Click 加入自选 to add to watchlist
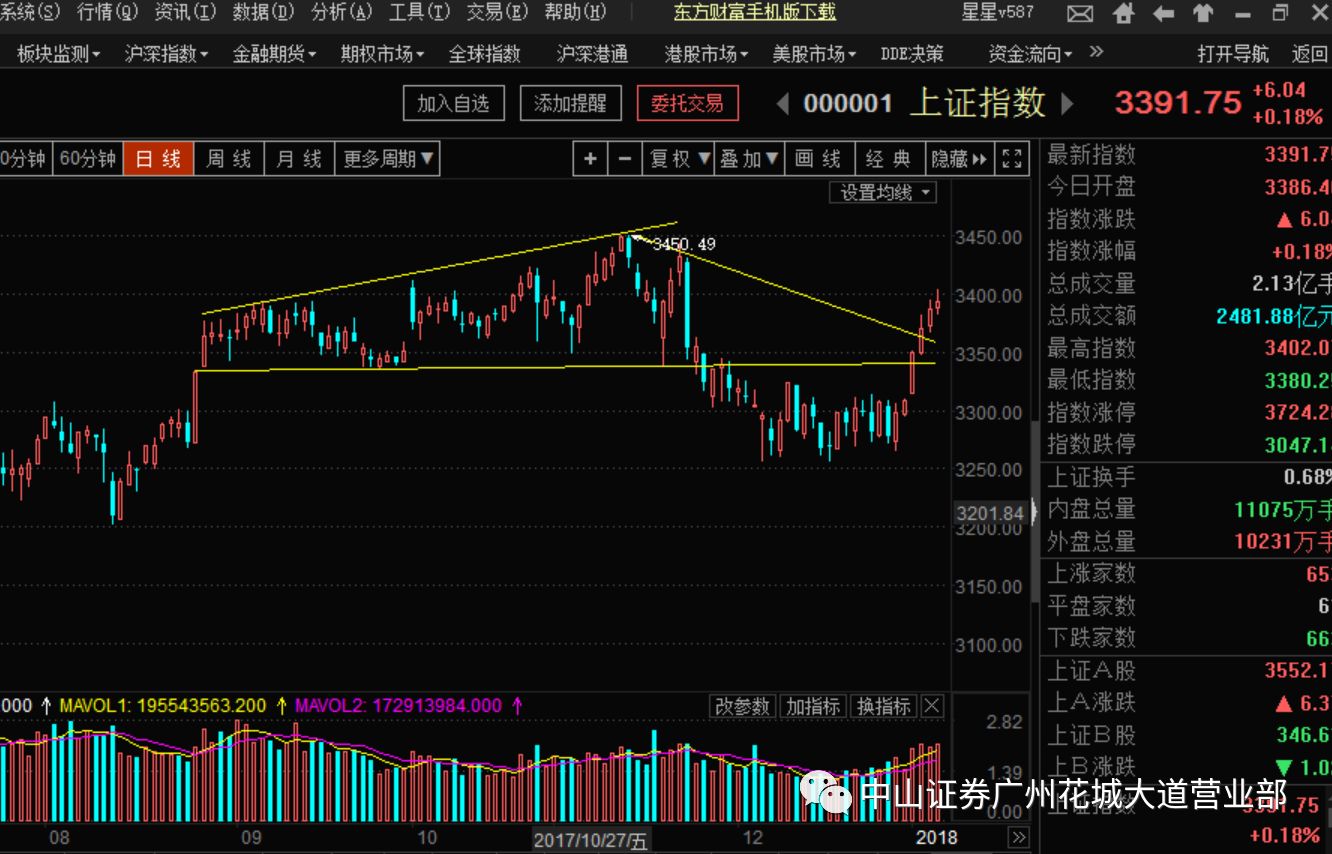Image resolution: width=1332 pixels, height=854 pixels. pos(453,103)
